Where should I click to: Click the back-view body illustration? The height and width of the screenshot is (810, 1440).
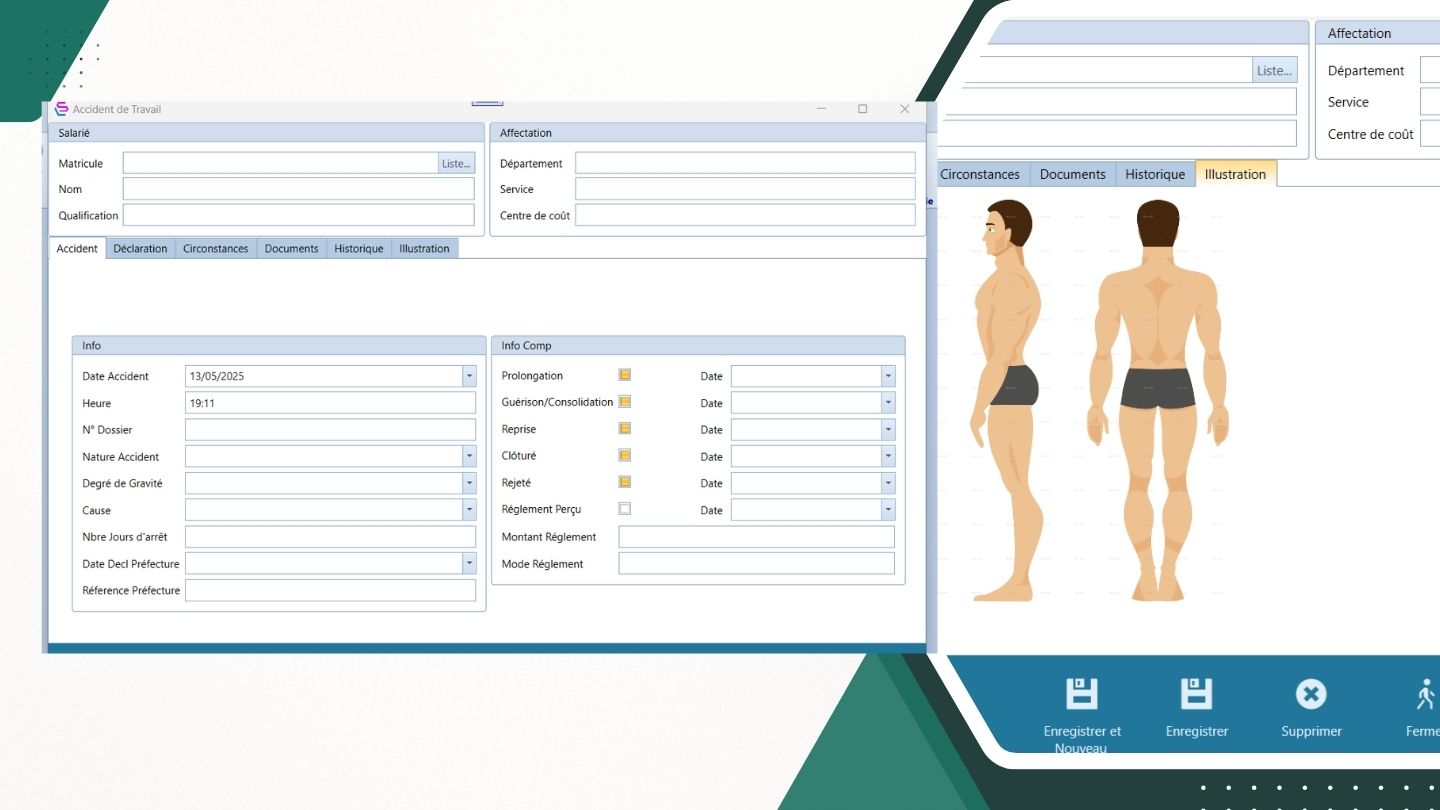(x=1158, y=400)
